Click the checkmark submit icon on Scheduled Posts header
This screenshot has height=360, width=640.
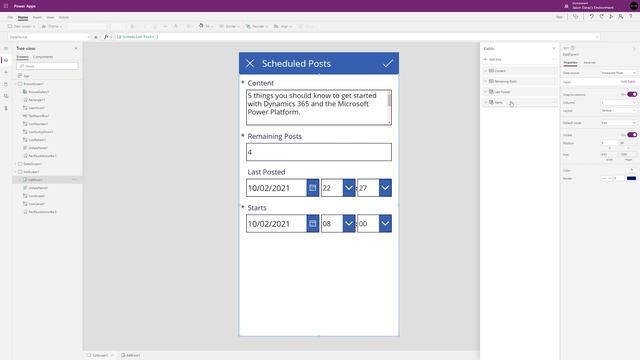point(388,63)
